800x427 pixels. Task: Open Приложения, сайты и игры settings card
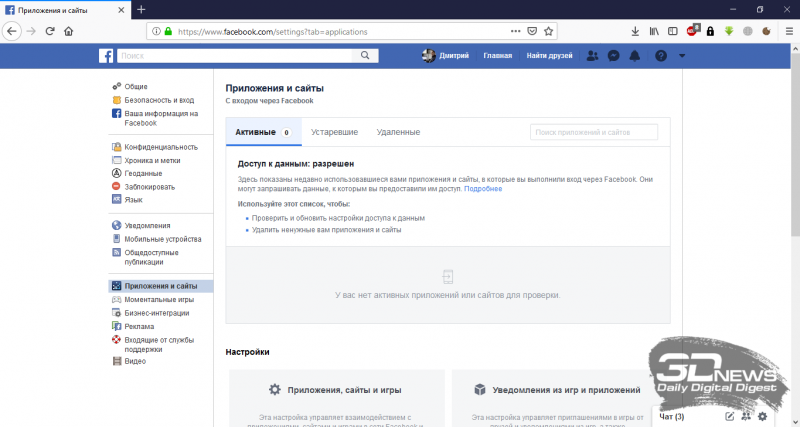337,398
